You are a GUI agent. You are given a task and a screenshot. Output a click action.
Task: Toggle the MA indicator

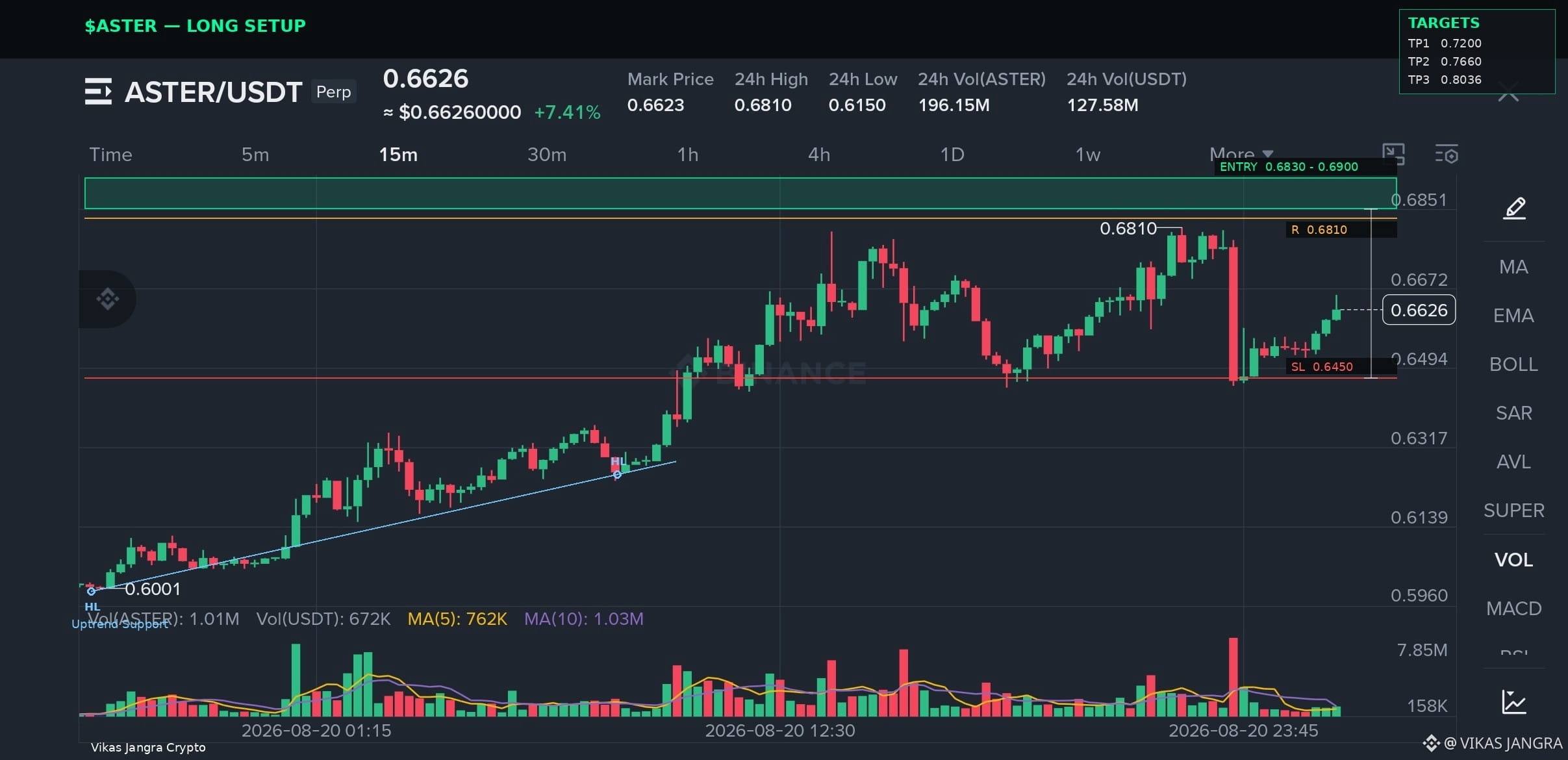click(1513, 267)
